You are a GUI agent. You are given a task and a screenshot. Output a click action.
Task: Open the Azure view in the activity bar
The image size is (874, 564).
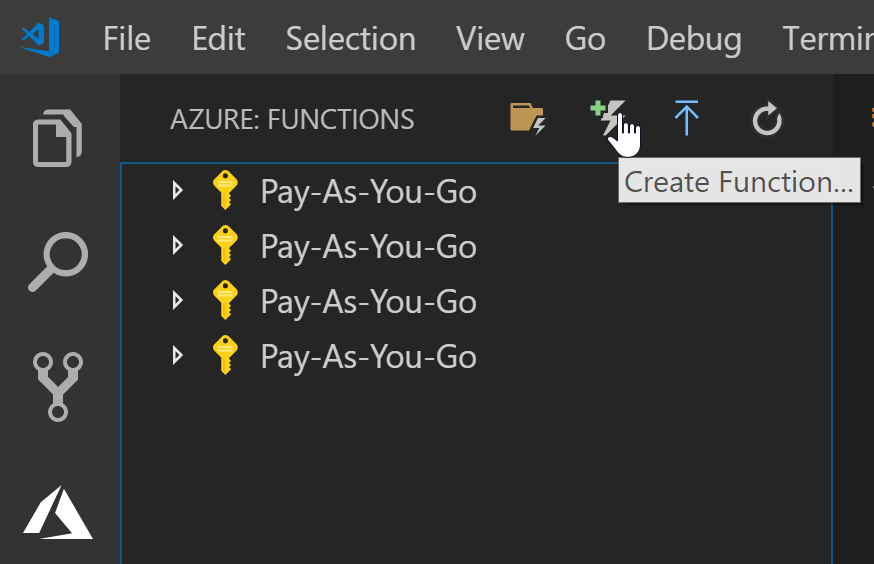(x=58, y=513)
